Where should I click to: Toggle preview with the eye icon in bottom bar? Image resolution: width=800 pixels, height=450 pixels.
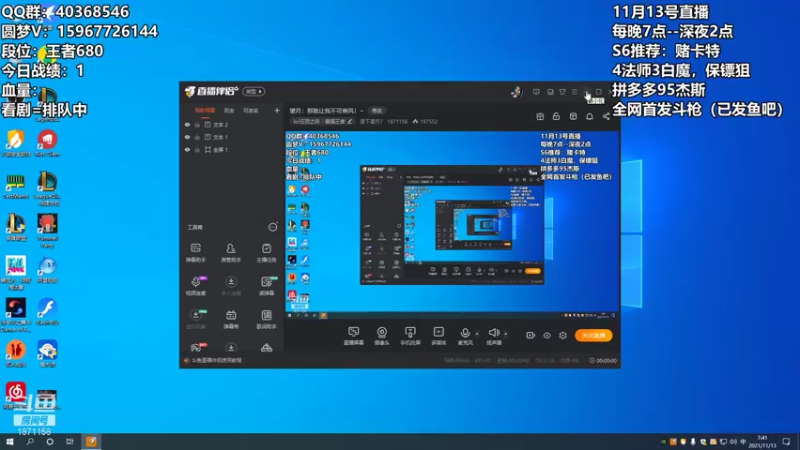click(546, 335)
